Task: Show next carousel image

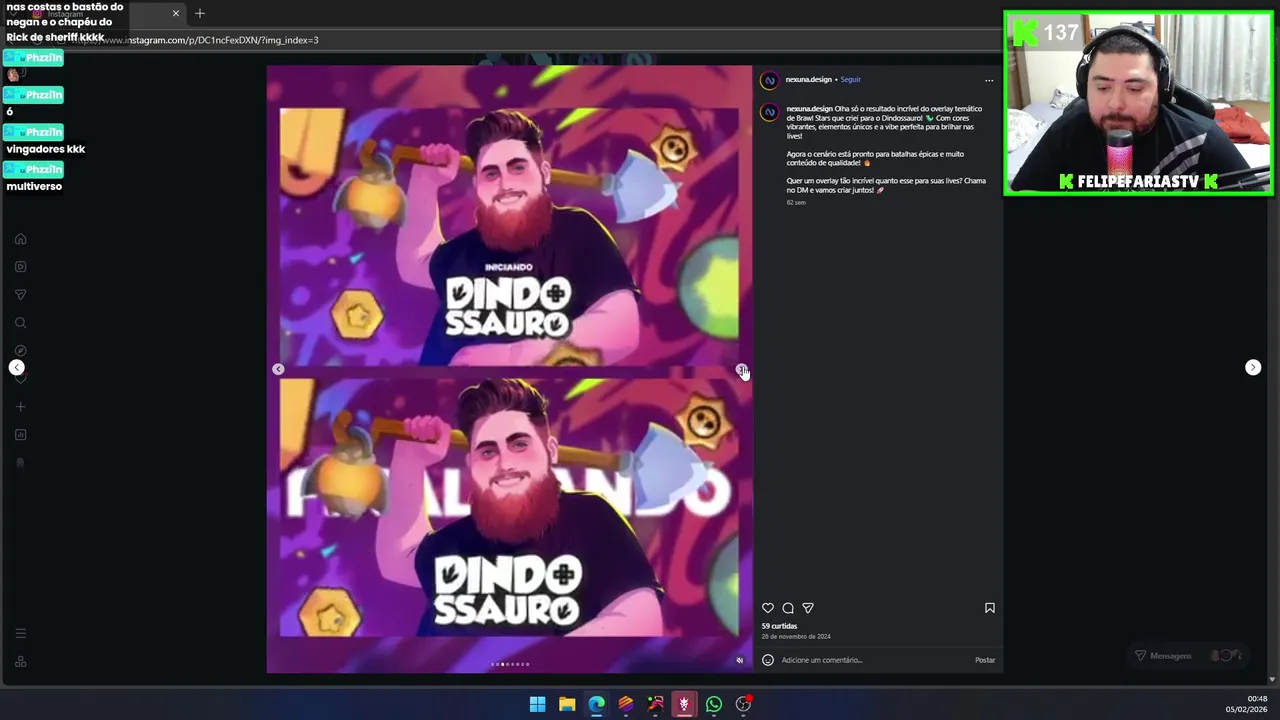Action: [741, 369]
